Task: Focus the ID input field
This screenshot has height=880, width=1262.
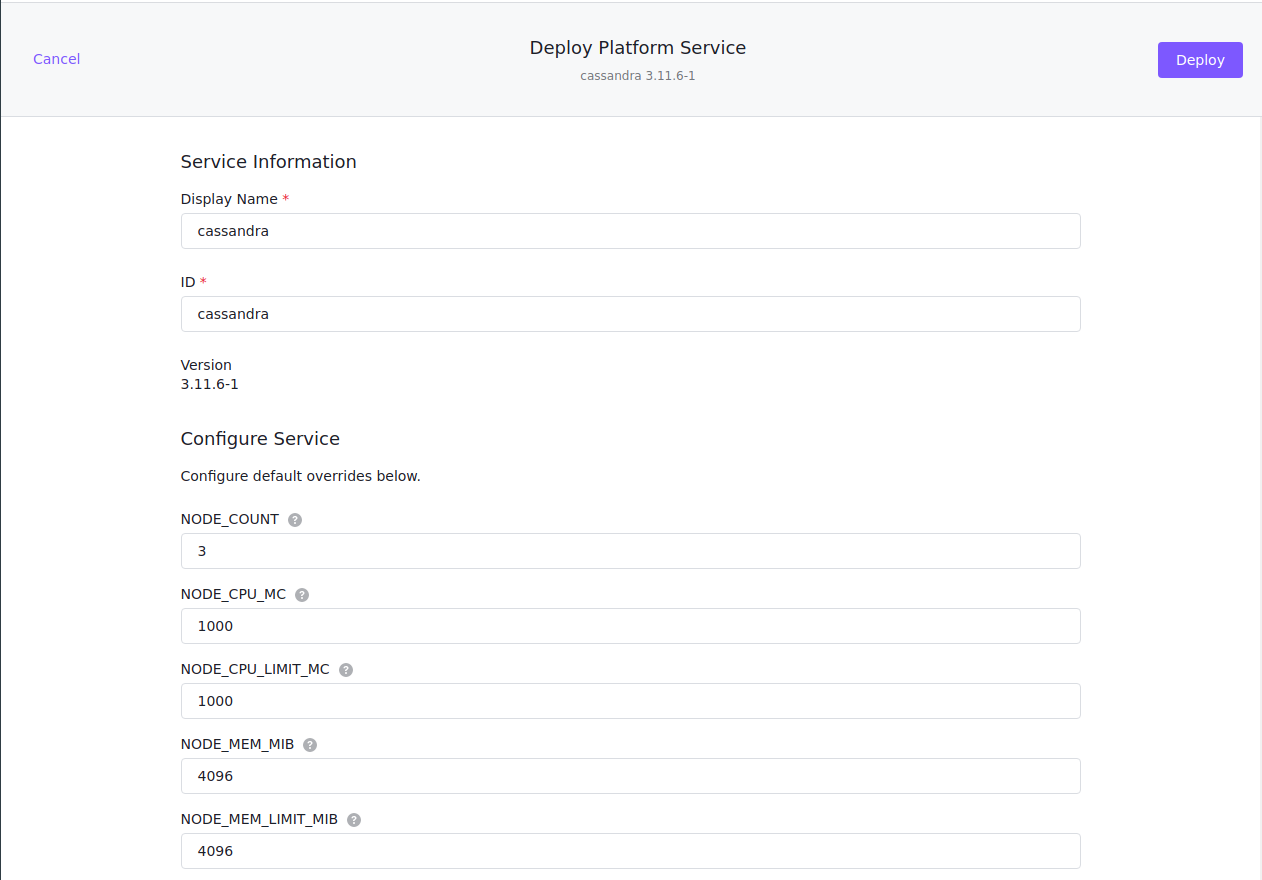Action: click(x=630, y=314)
